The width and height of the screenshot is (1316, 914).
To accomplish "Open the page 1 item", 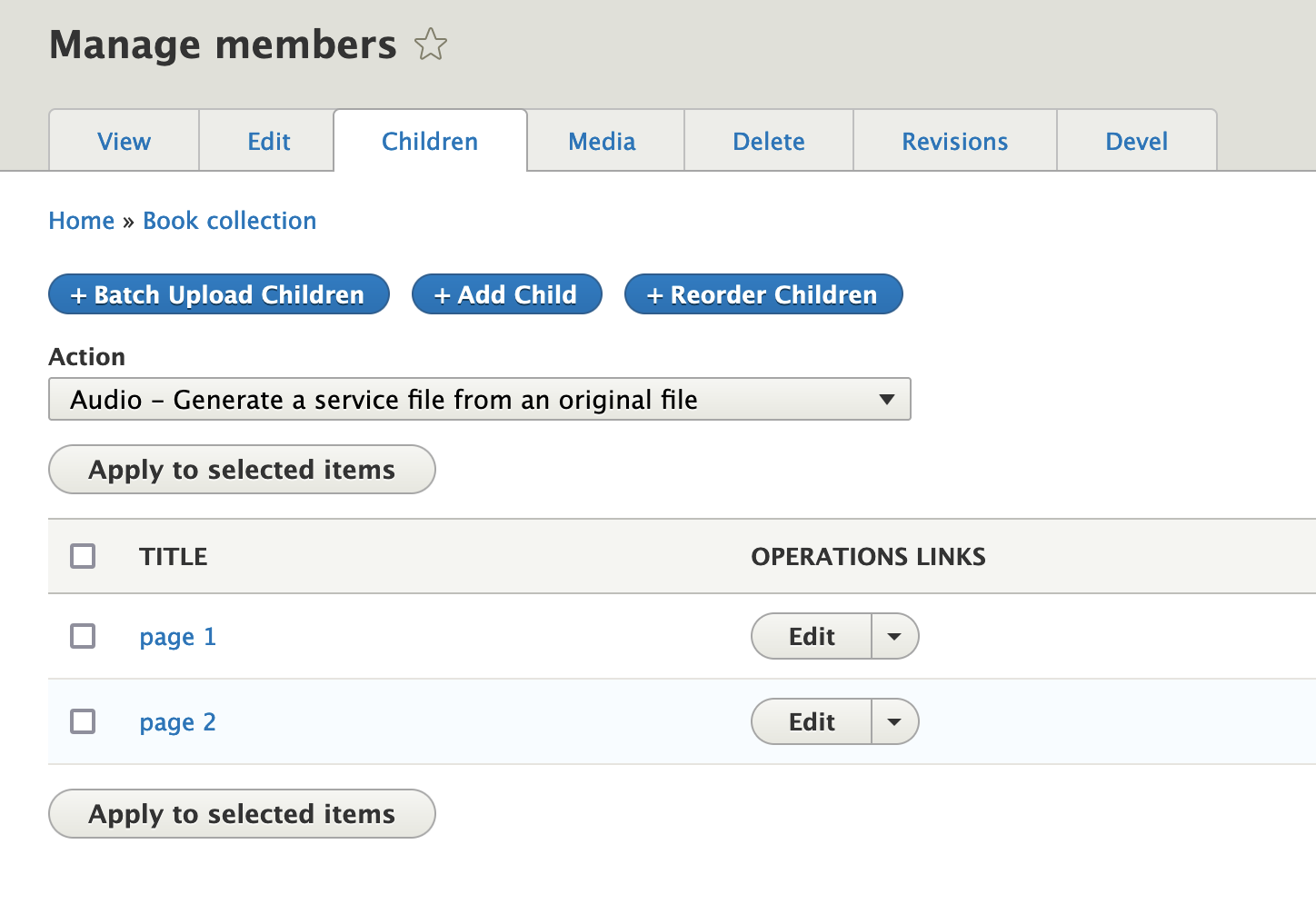I will coord(177,636).
